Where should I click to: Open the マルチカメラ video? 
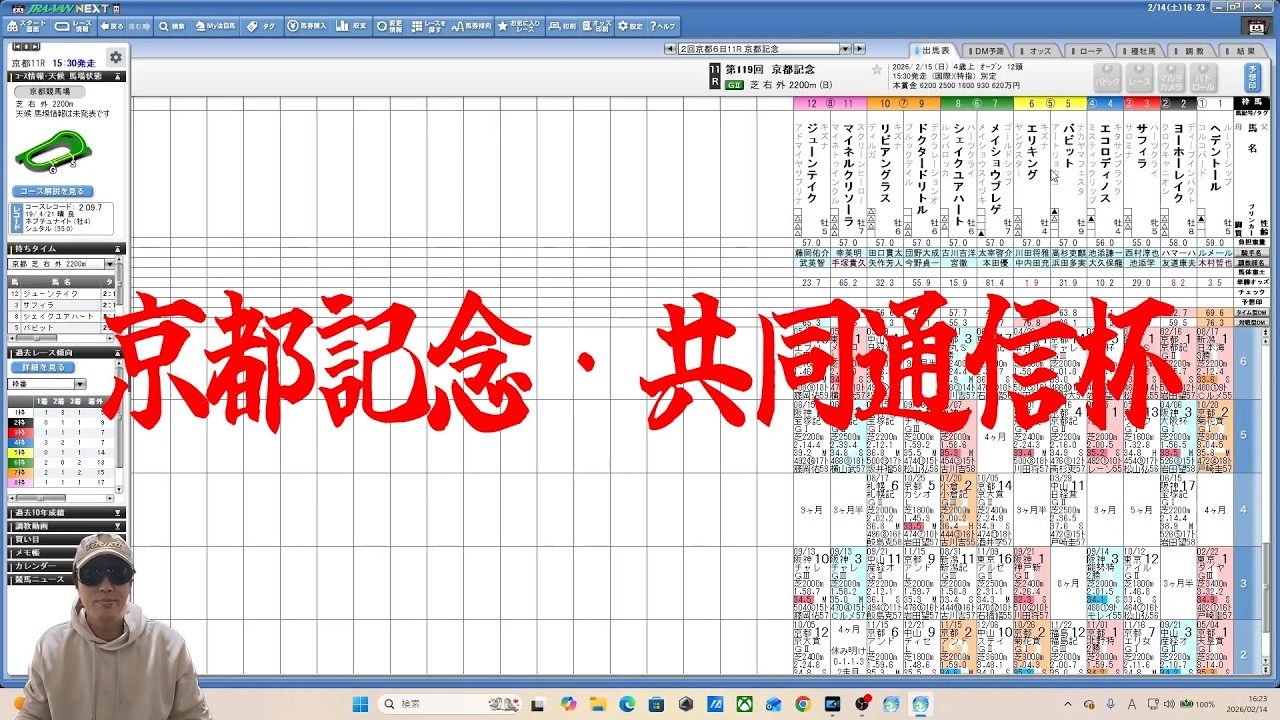coord(1172,77)
